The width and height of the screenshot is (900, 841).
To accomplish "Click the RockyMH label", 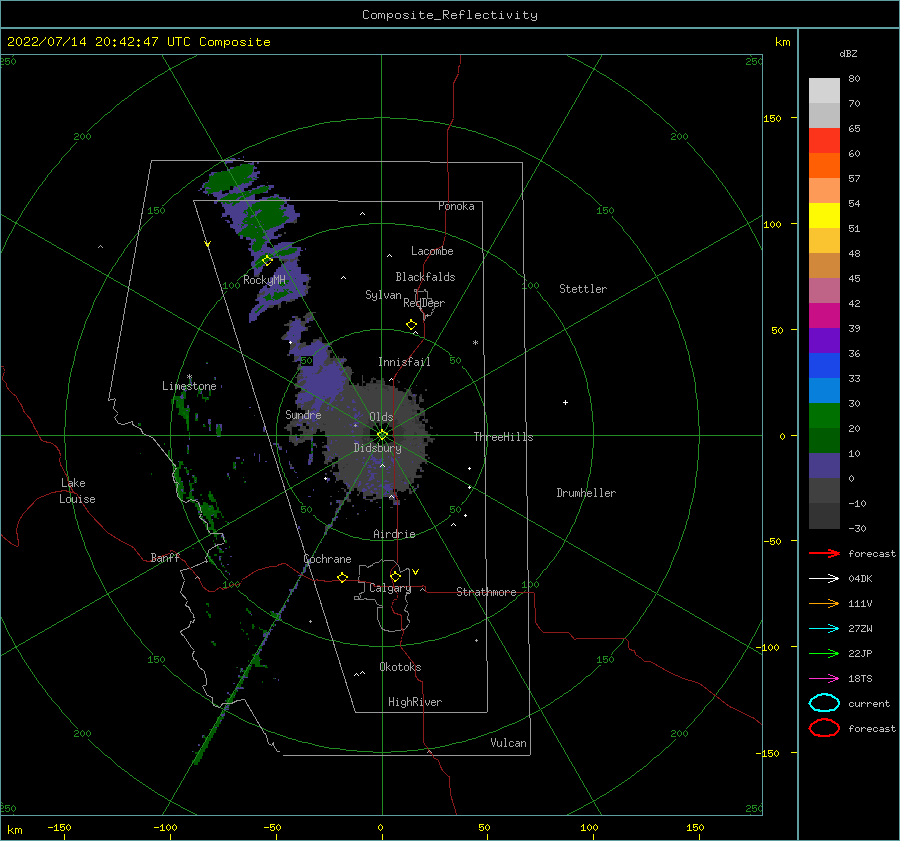I will click(264, 280).
